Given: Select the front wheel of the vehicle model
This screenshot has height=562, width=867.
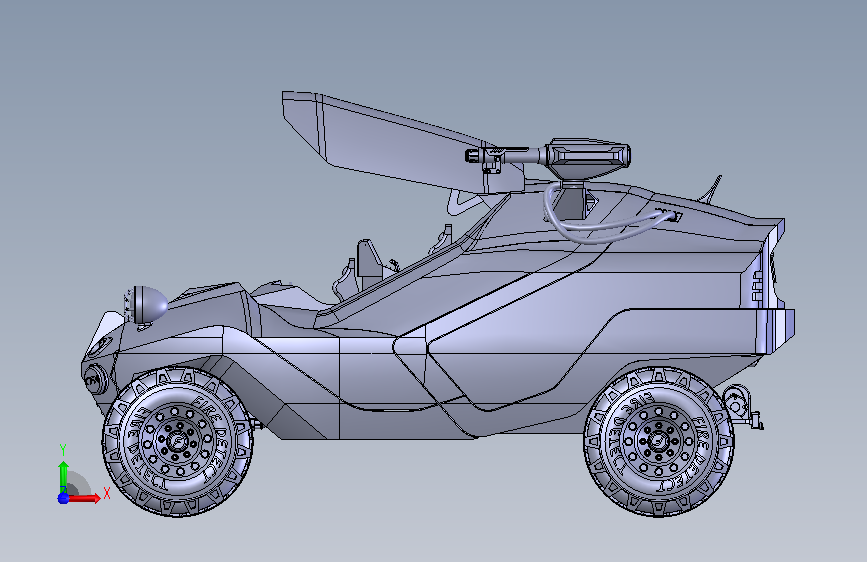Looking at the screenshot, I should click(x=178, y=441).
